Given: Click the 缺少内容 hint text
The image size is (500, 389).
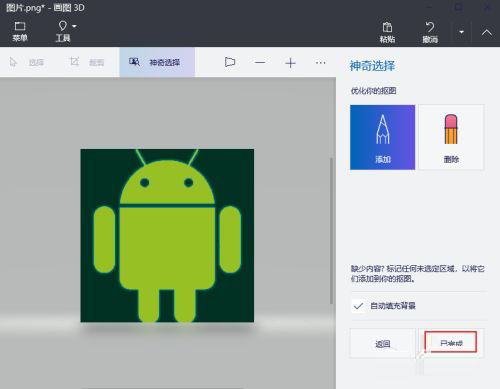Looking at the screenshot, I should point(417,273).
